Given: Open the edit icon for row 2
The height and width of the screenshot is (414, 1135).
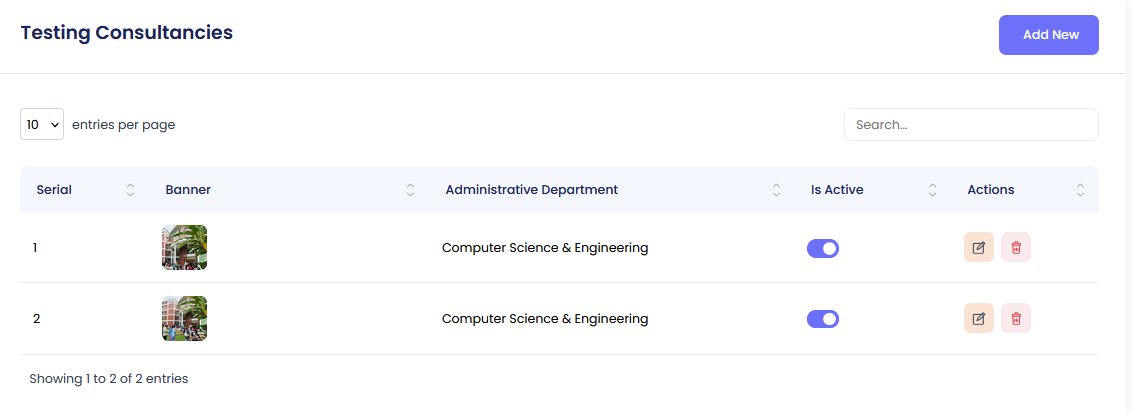Looking at the screenshot, I should tap(978, 318).
